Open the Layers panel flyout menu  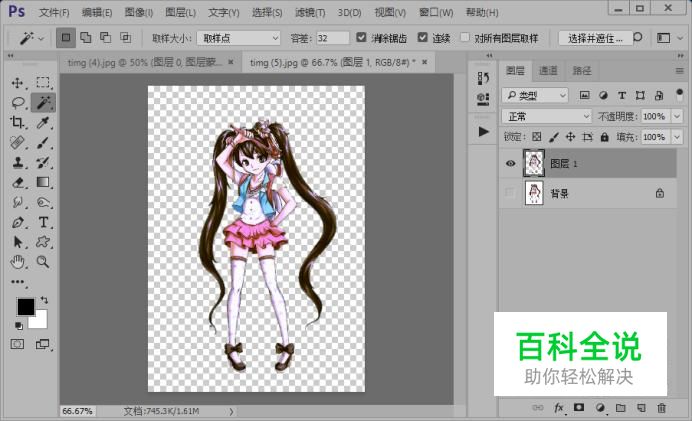pos(679,71)
